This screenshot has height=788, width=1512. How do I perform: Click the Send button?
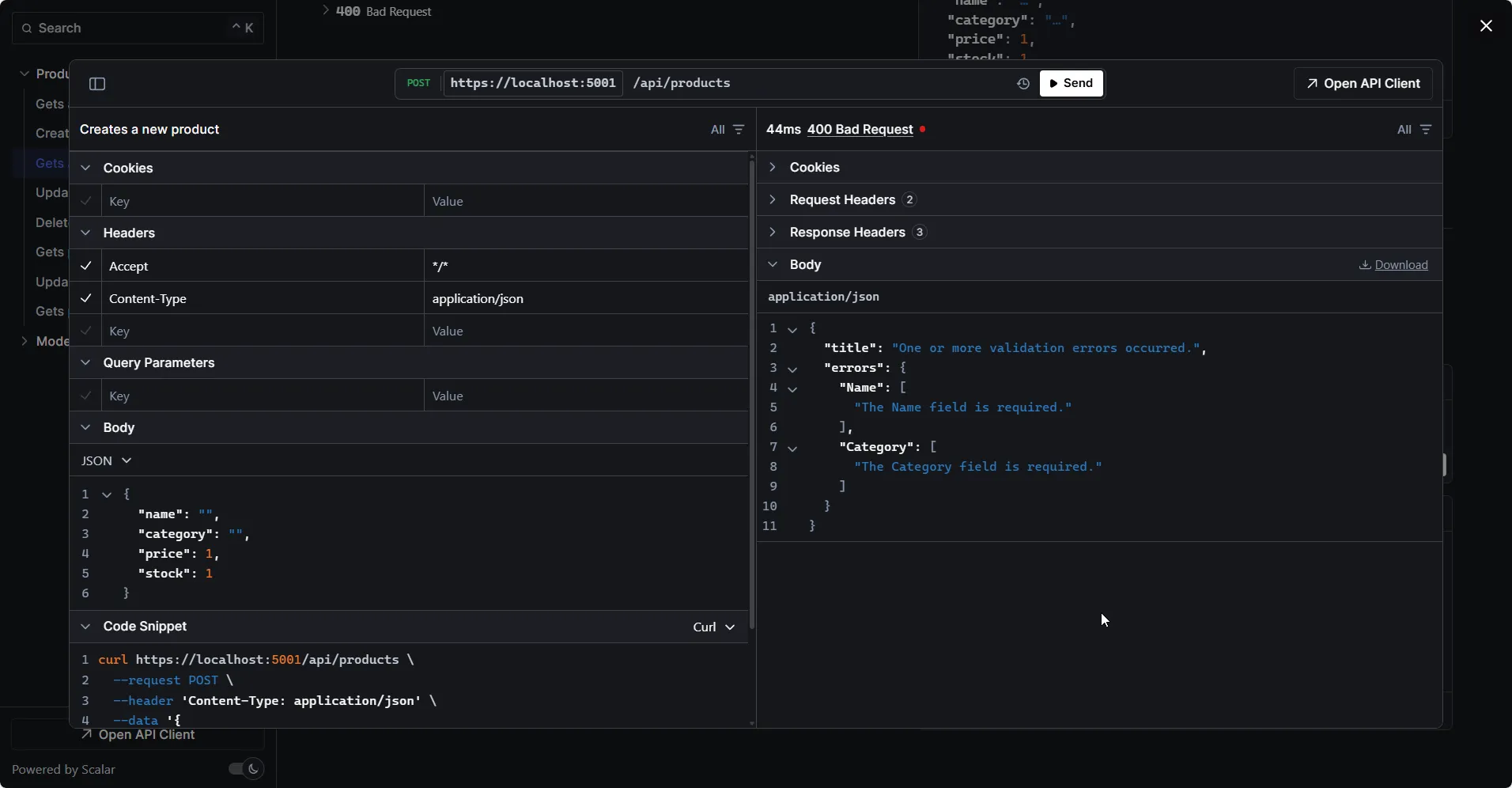point(1072,83)
